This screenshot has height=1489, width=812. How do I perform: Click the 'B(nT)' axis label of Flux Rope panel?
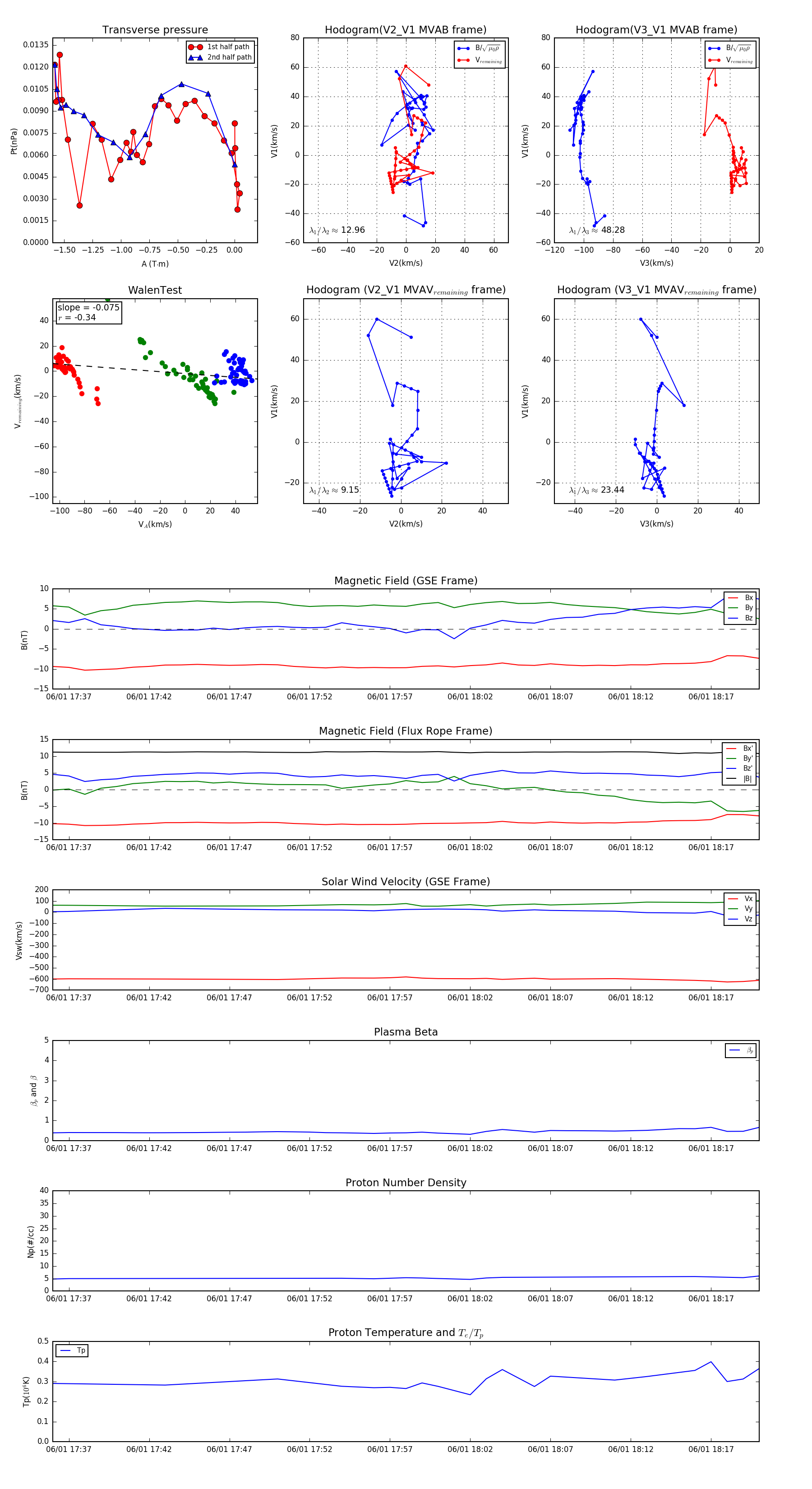(x=24, y=790)
